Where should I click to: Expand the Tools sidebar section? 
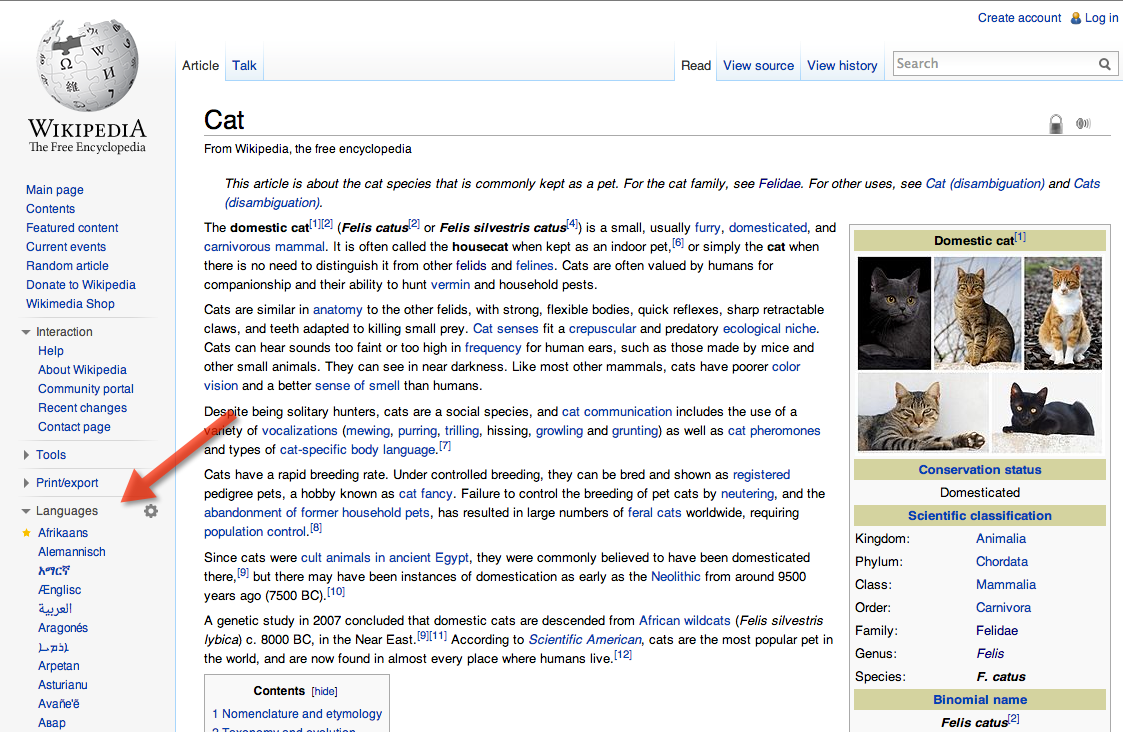[26, 455]
